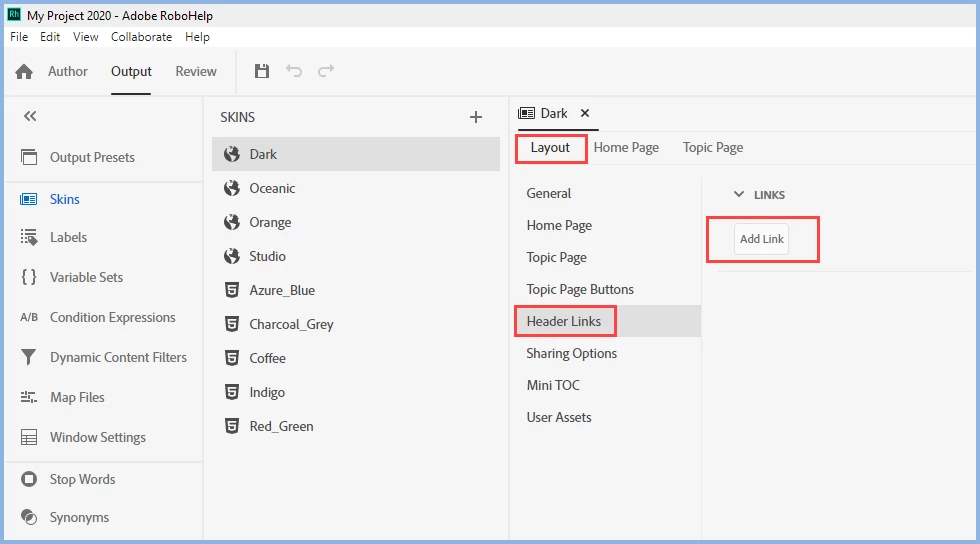The height and width of the screenshot is (544, 980).
Task: Click the globe icon beside Oceanic skin
Action: [232, 188]
